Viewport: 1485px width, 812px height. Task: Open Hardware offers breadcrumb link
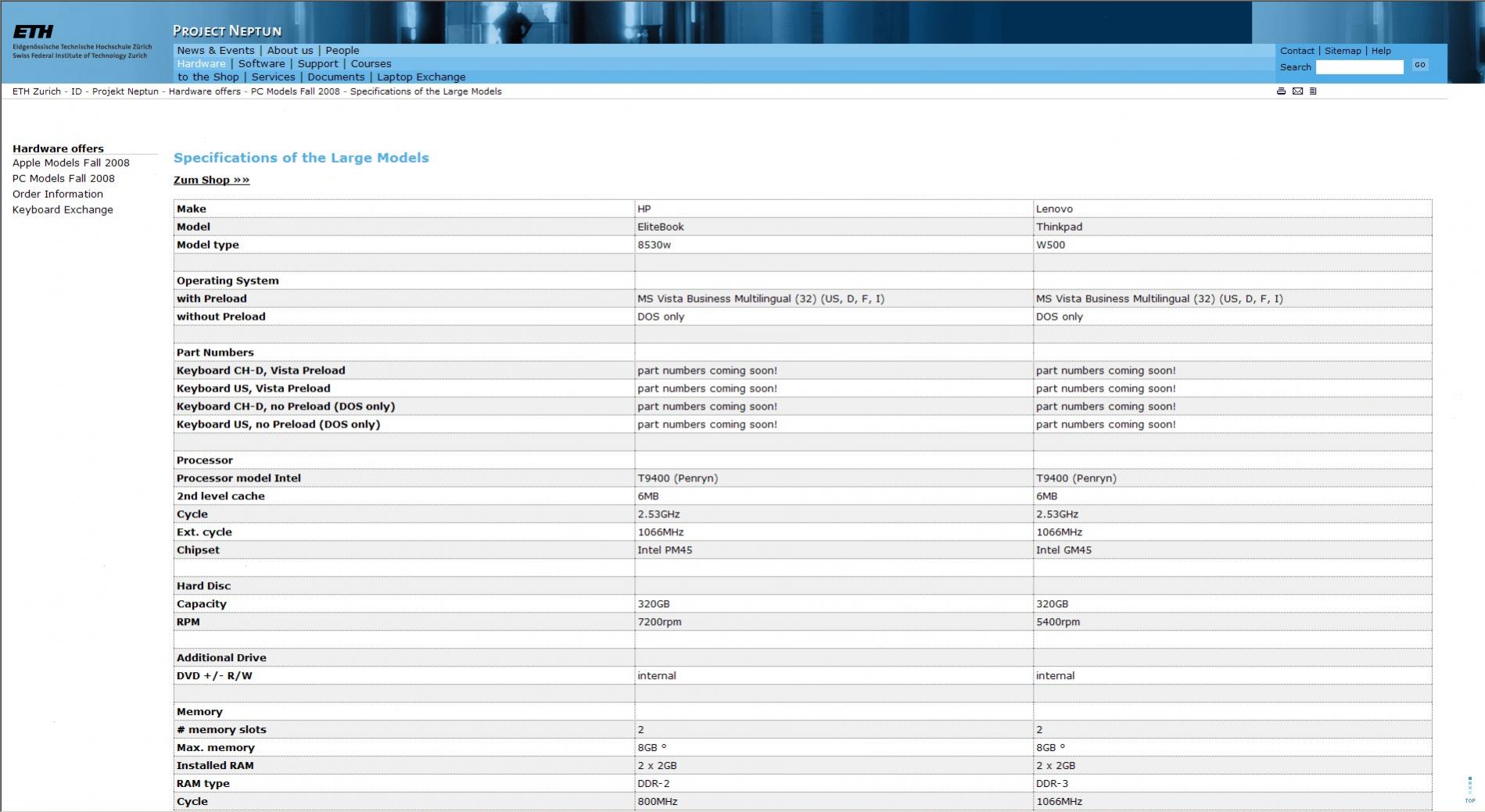point(205,91)
